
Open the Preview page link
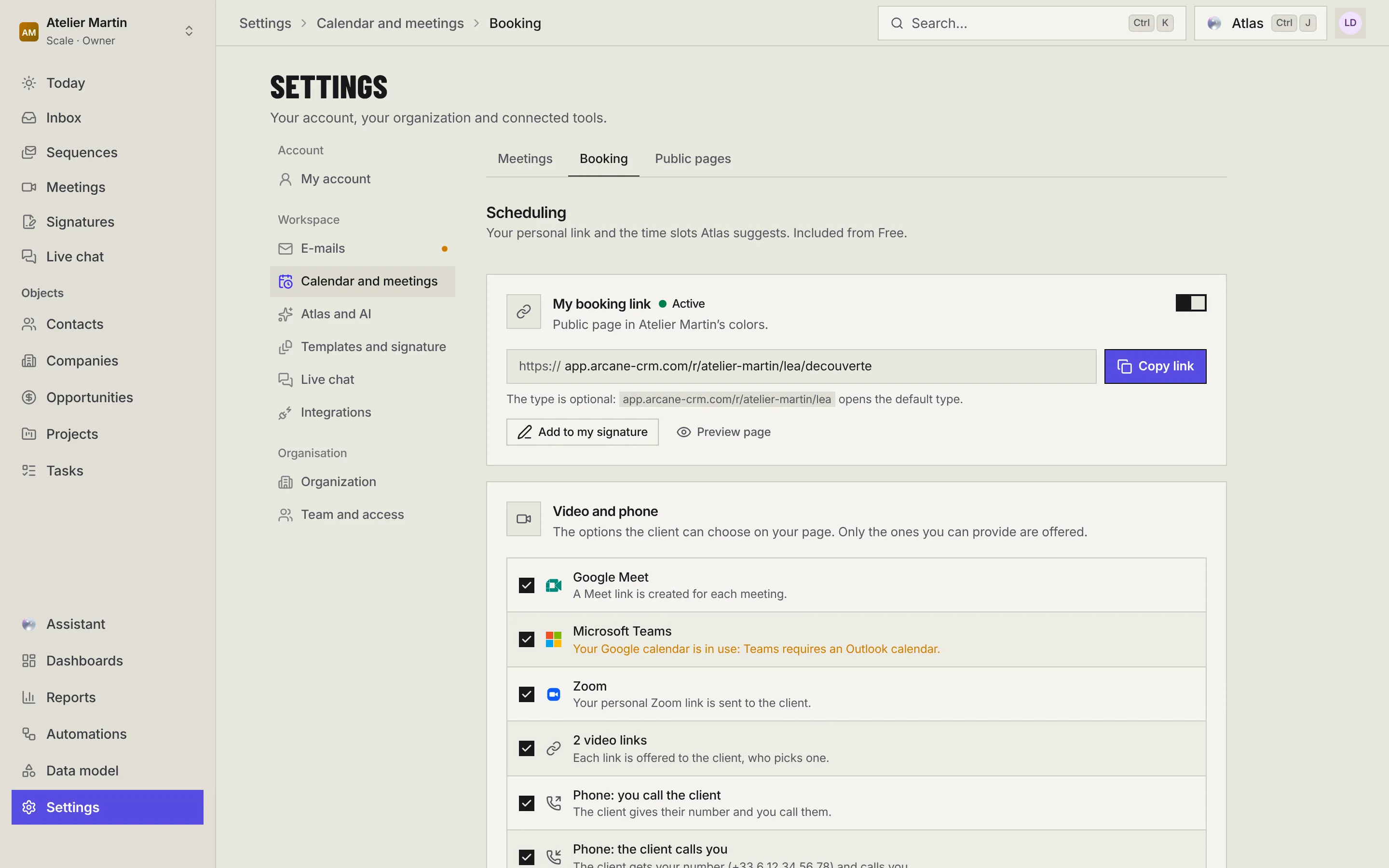coord(723,432)
